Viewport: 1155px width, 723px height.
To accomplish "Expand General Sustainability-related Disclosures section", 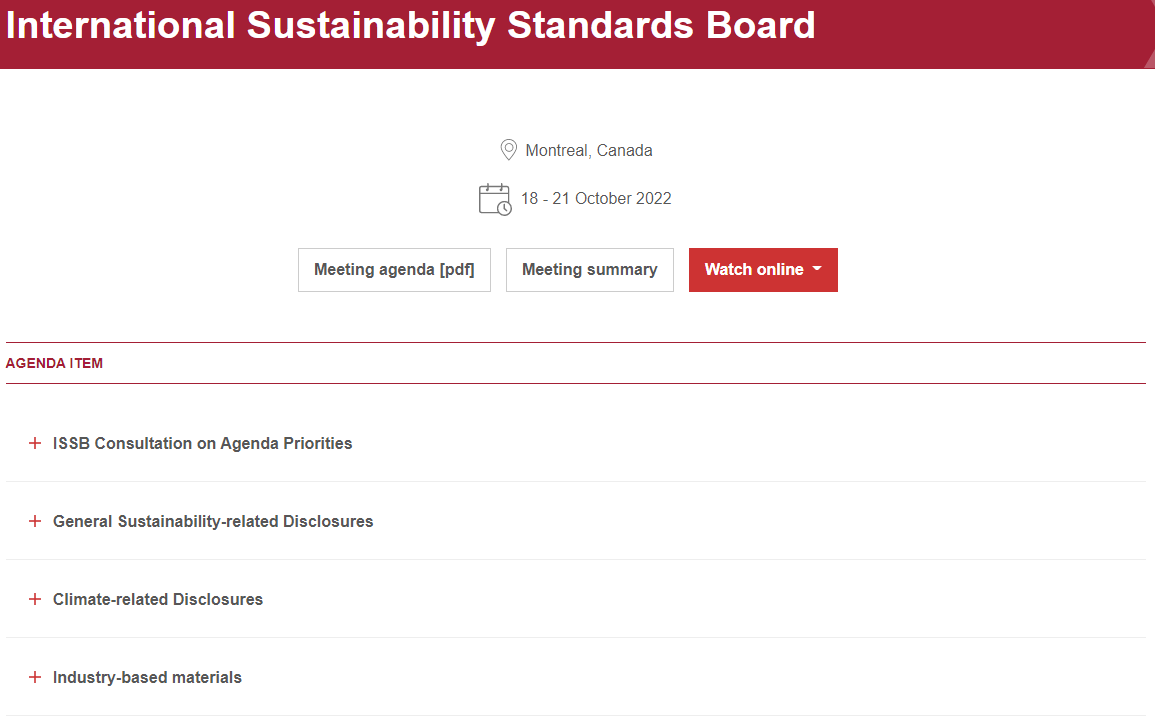I will point(213,521).
